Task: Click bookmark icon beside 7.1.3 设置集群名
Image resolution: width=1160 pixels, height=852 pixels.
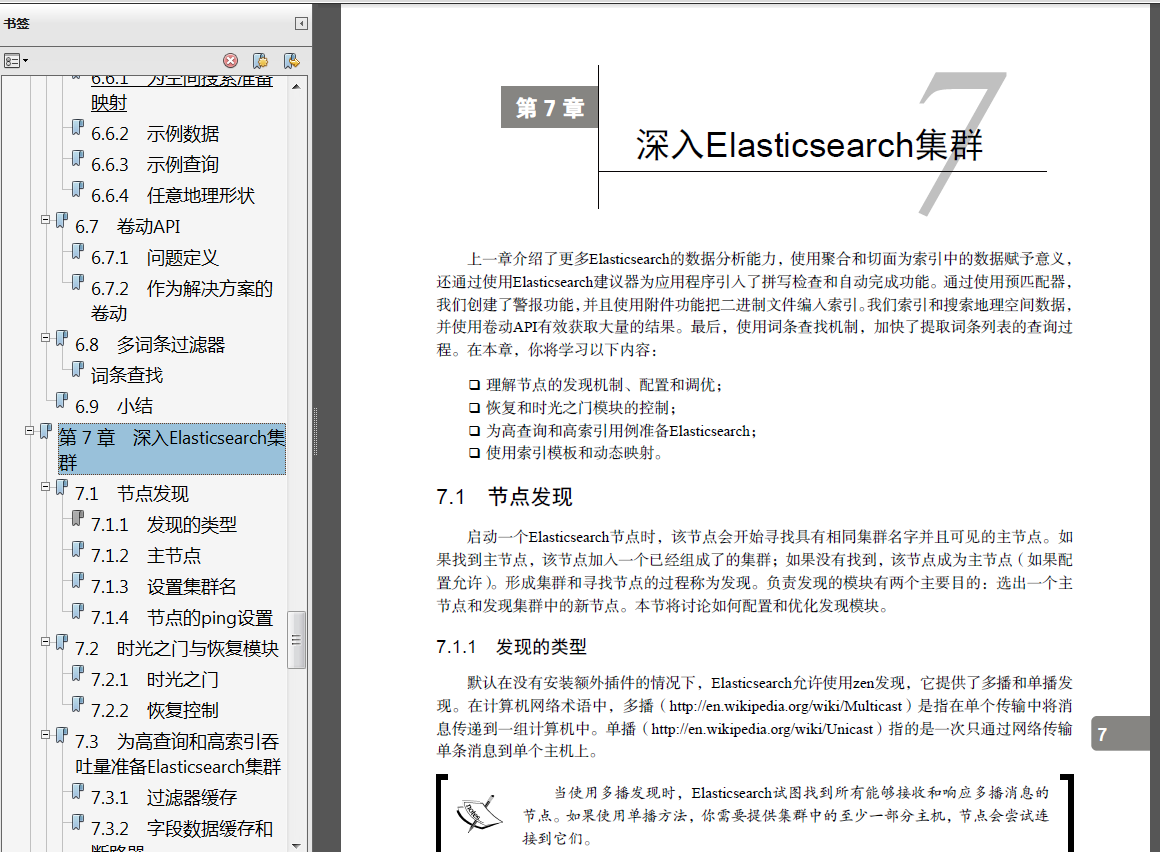Action: (78, 581)
